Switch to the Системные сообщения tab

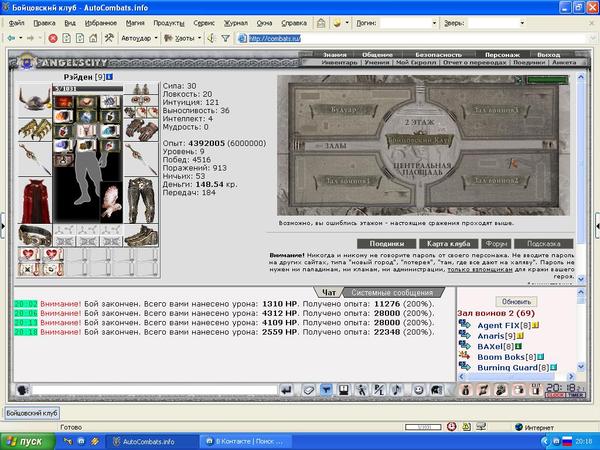pyautogui.click(x=392, y=292)
